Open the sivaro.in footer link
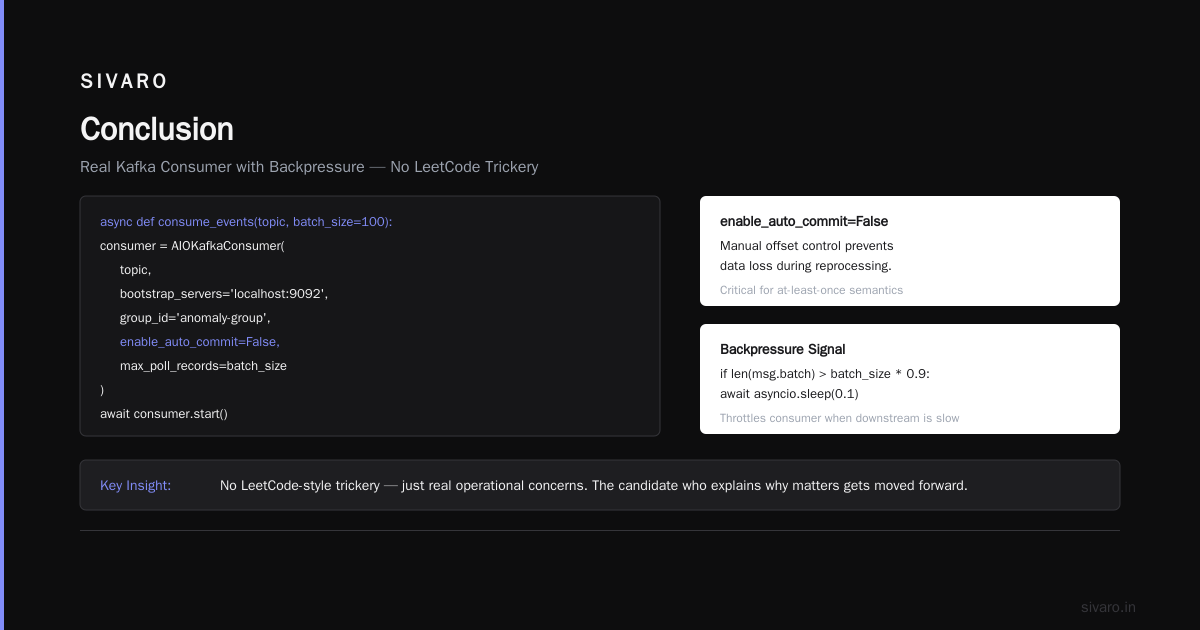Image resolution: width=1200 pixels, height=630 pixels. coord(1108,607)
